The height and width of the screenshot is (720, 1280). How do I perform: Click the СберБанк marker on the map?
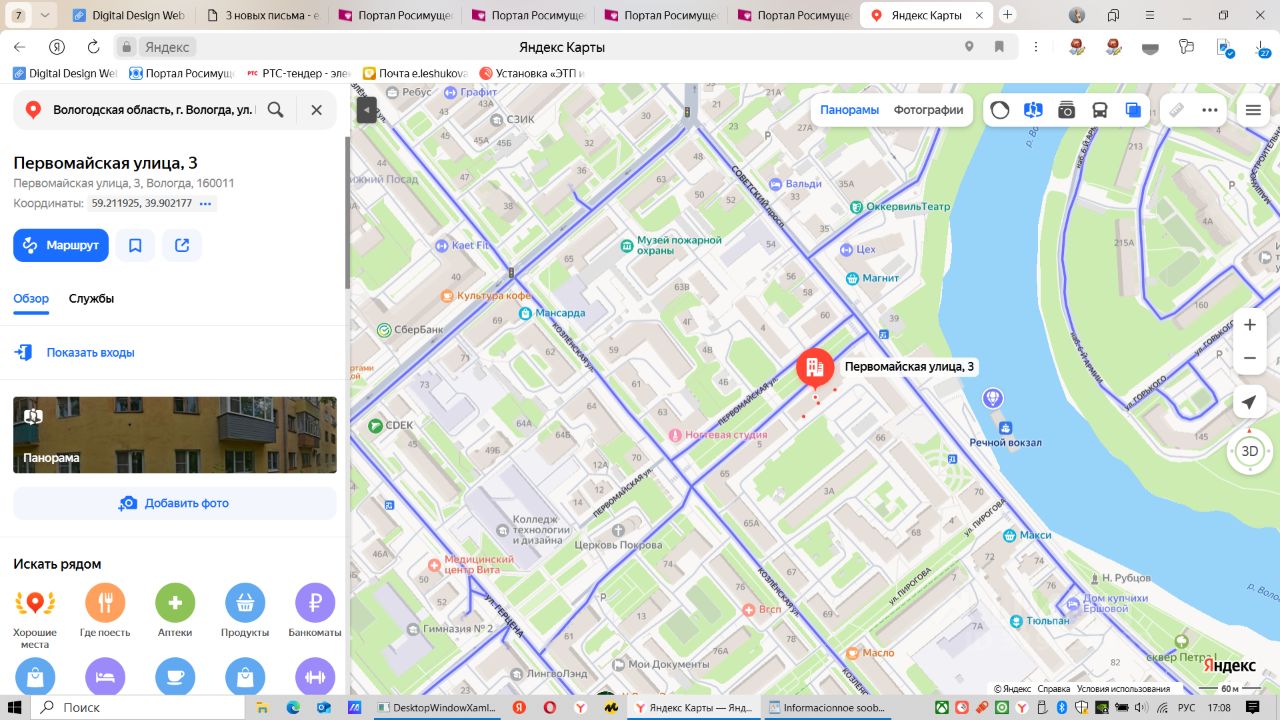click(x=384, y=330)
